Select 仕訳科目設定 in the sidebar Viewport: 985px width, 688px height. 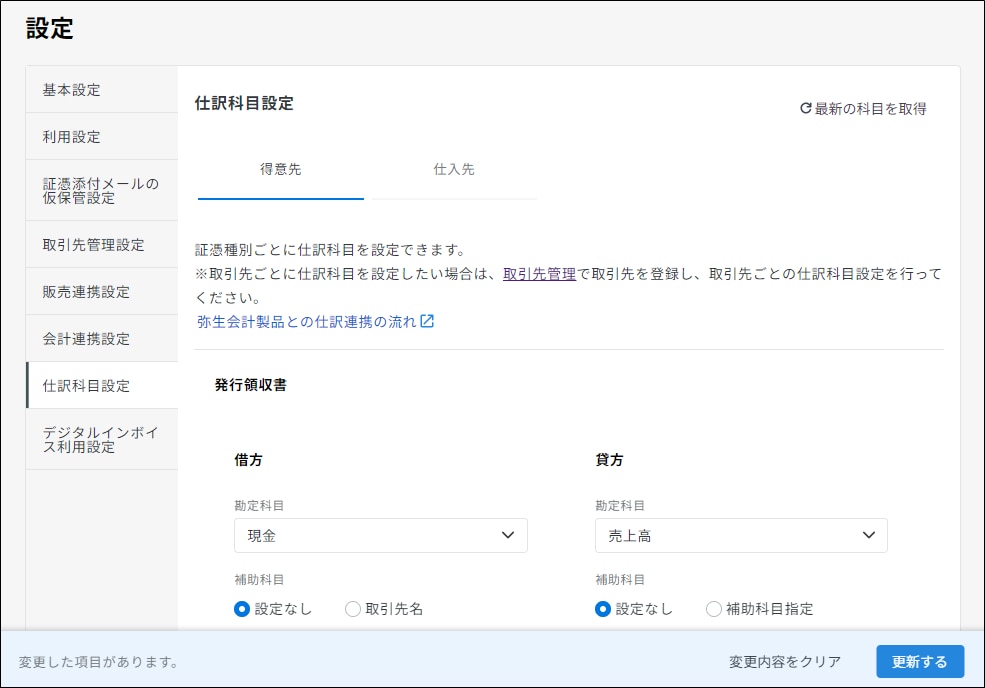pyautogui.click(x=102, y=385)
